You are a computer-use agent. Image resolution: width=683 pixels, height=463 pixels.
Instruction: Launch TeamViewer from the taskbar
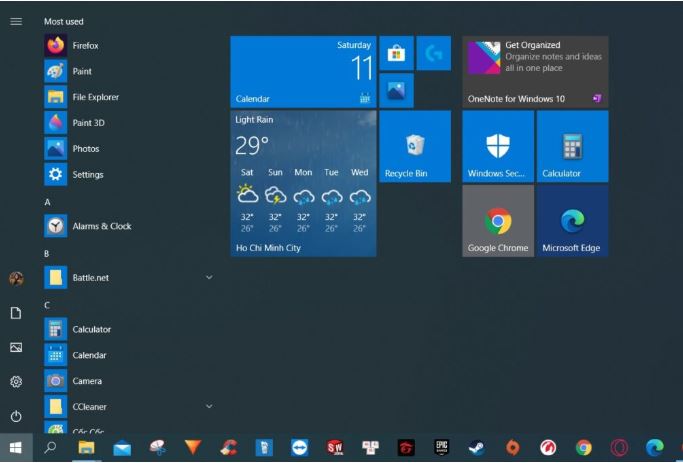click(x=300, y=447)
